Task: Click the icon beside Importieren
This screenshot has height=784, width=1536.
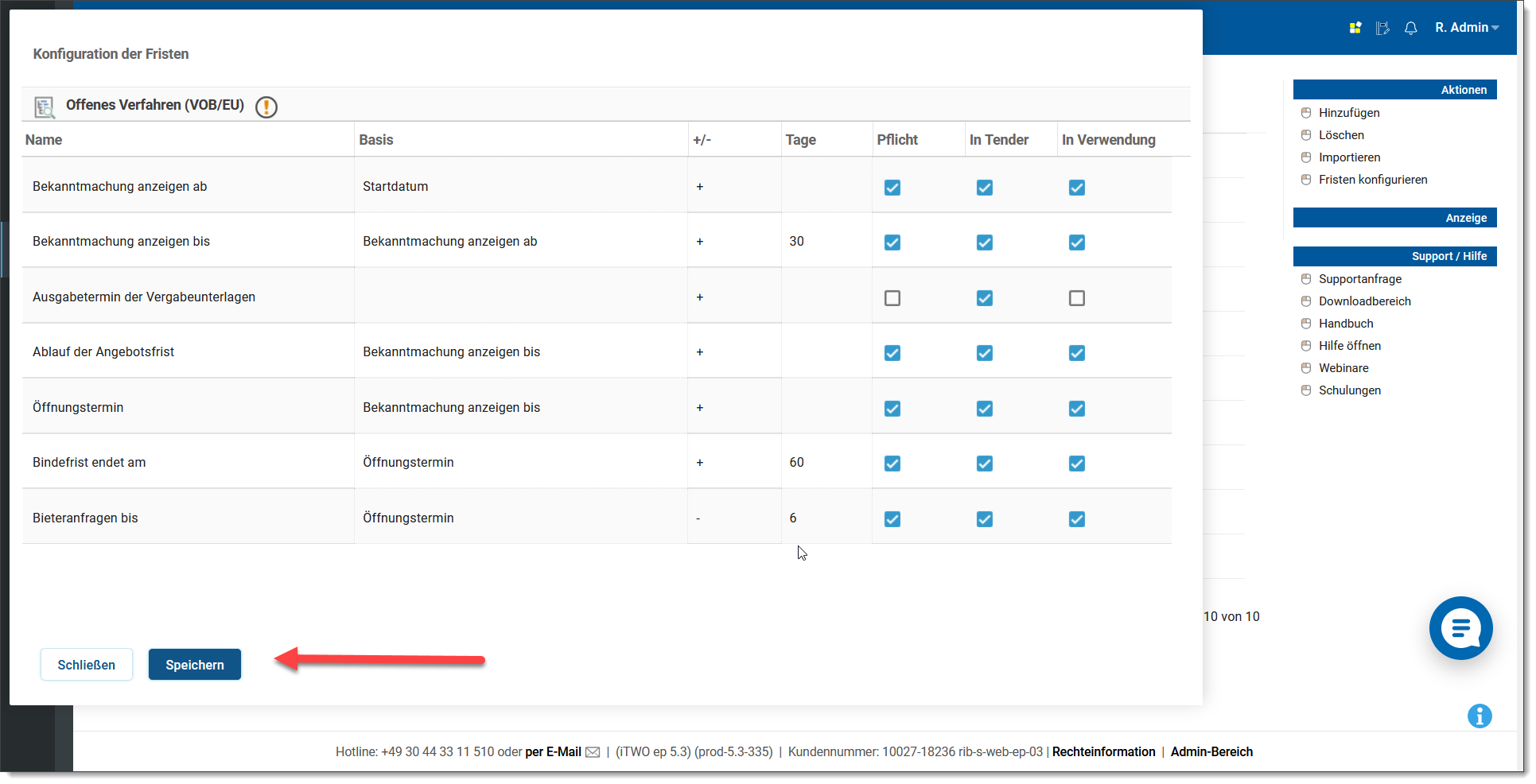Action: pos(1306,157)
